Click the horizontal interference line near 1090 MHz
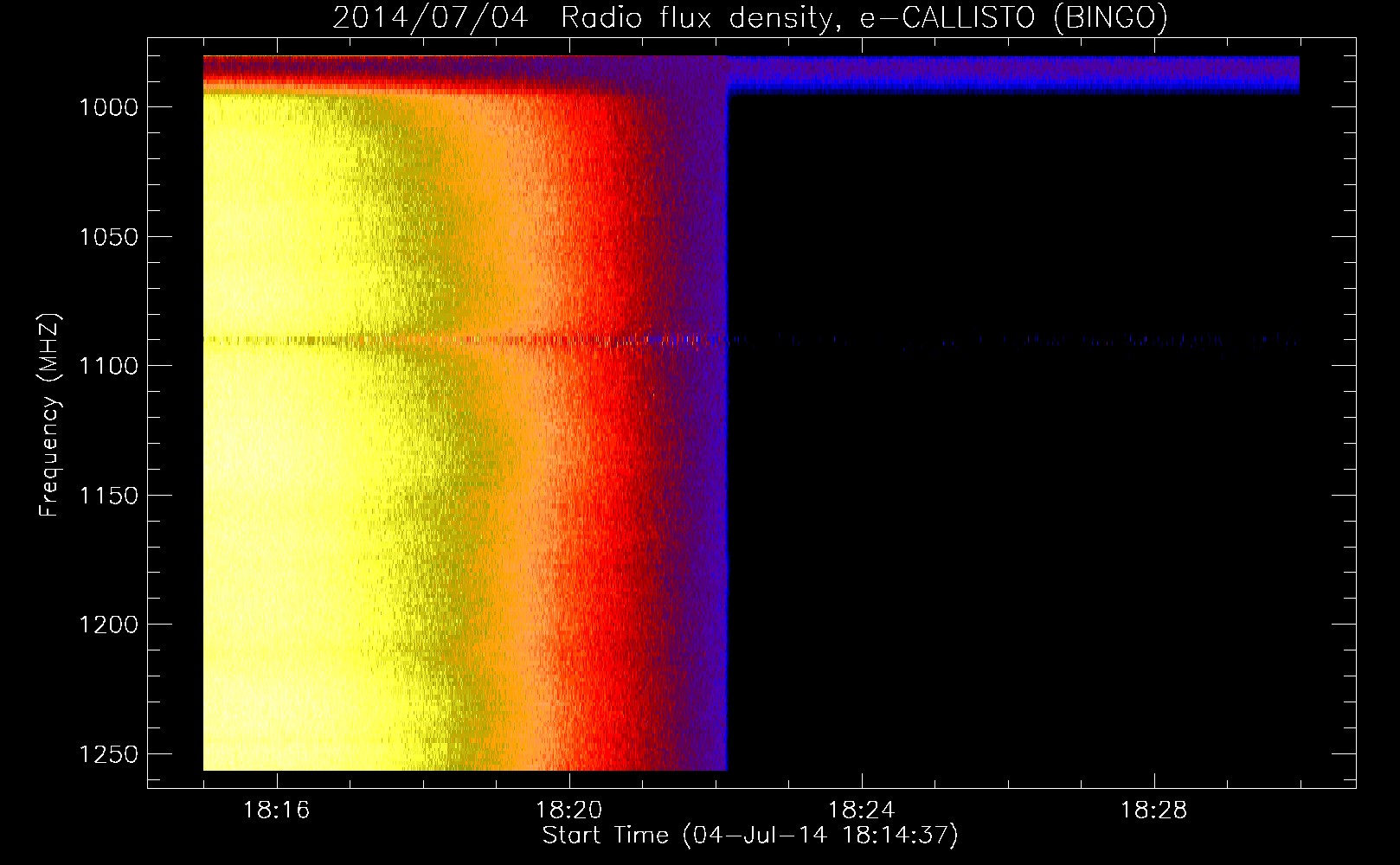 (x=751, y=340)
